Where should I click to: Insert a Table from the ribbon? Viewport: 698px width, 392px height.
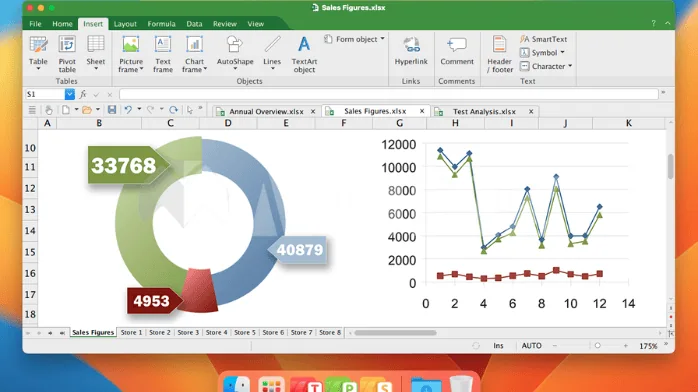(38, 53)
